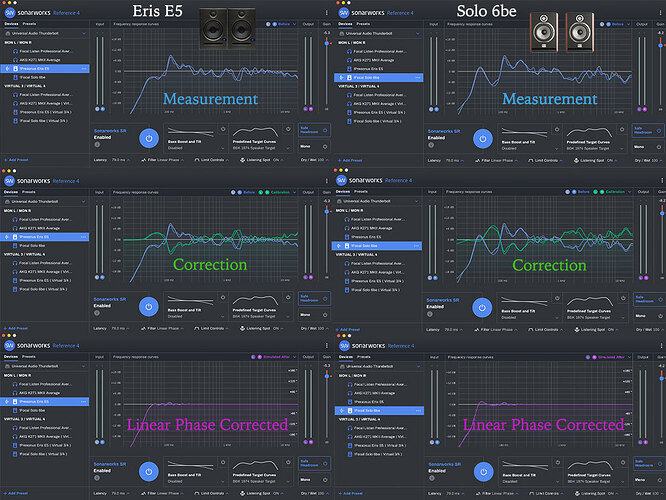This screenshot has height=500, width=666.
Task: Switch to Presets tab in Eris E5 Correction window
Action: [x=29, y=192]
